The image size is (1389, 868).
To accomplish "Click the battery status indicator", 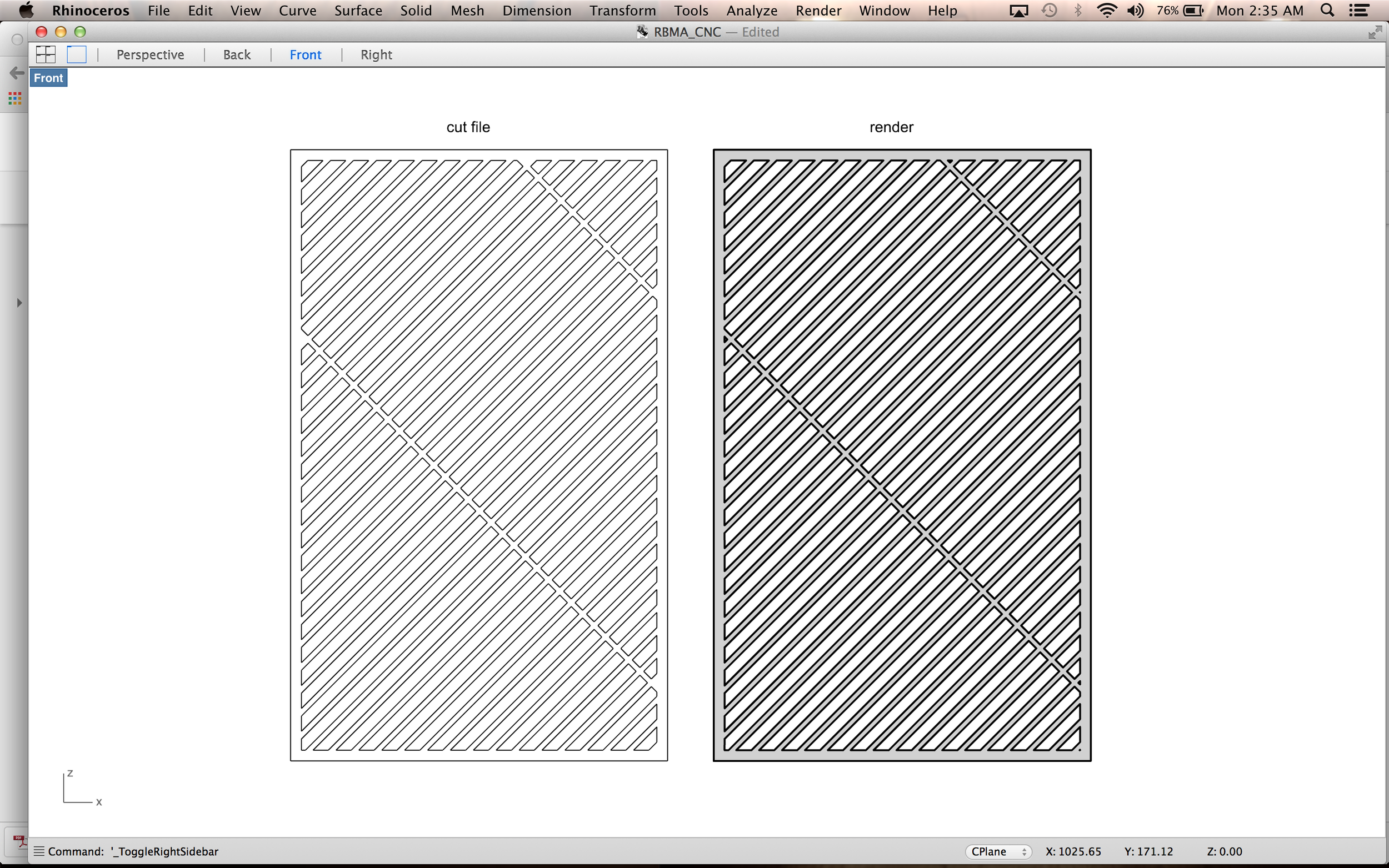I will 1192,11.
